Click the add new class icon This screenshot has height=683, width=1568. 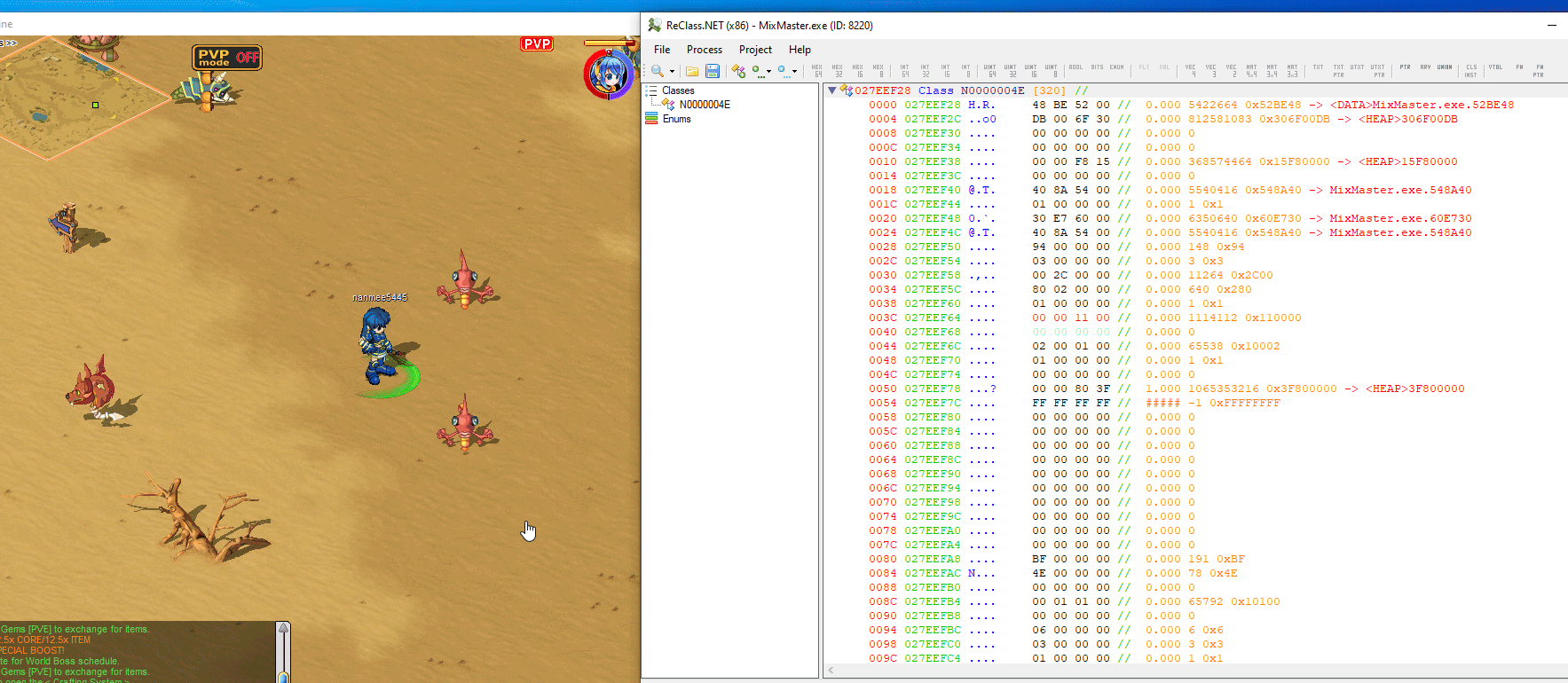click(738, 71)
